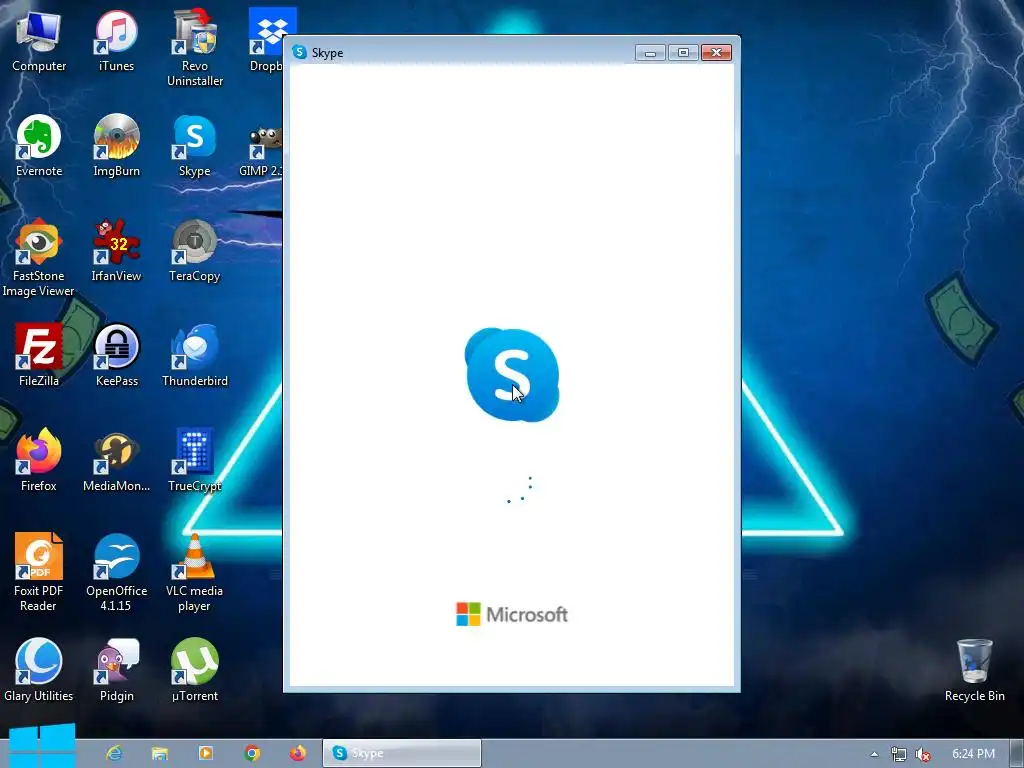Screen dimensions: 1024x768
Task: Click the Skype title bar icon
Action: (300, 52)
